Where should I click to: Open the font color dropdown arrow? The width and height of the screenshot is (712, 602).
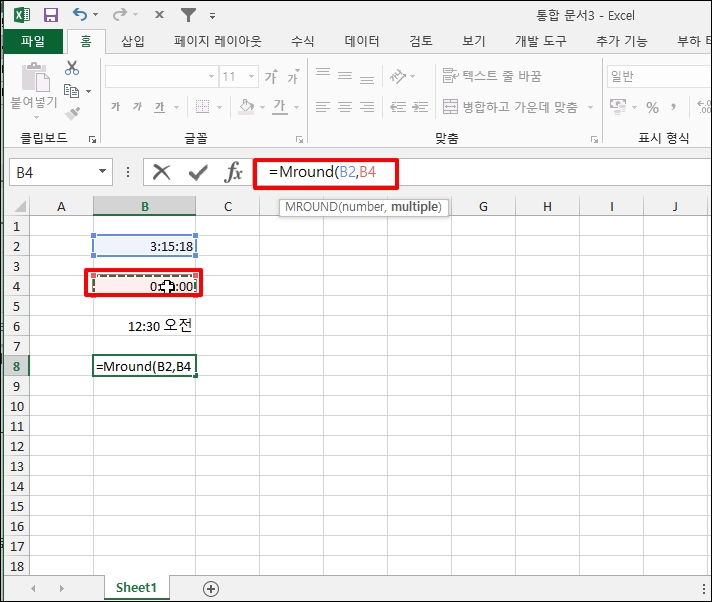point(297,108)
